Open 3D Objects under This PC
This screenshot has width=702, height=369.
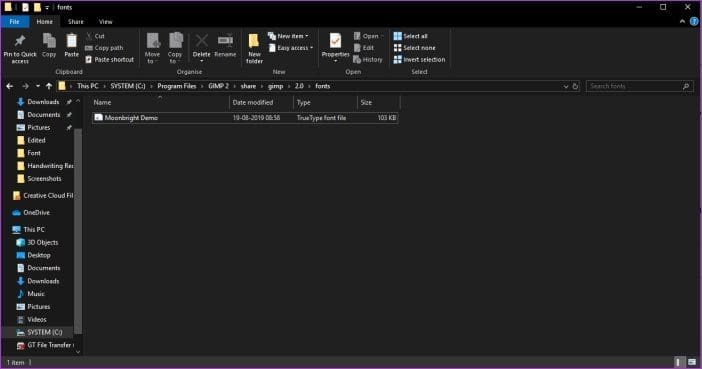tap(43, 242)
